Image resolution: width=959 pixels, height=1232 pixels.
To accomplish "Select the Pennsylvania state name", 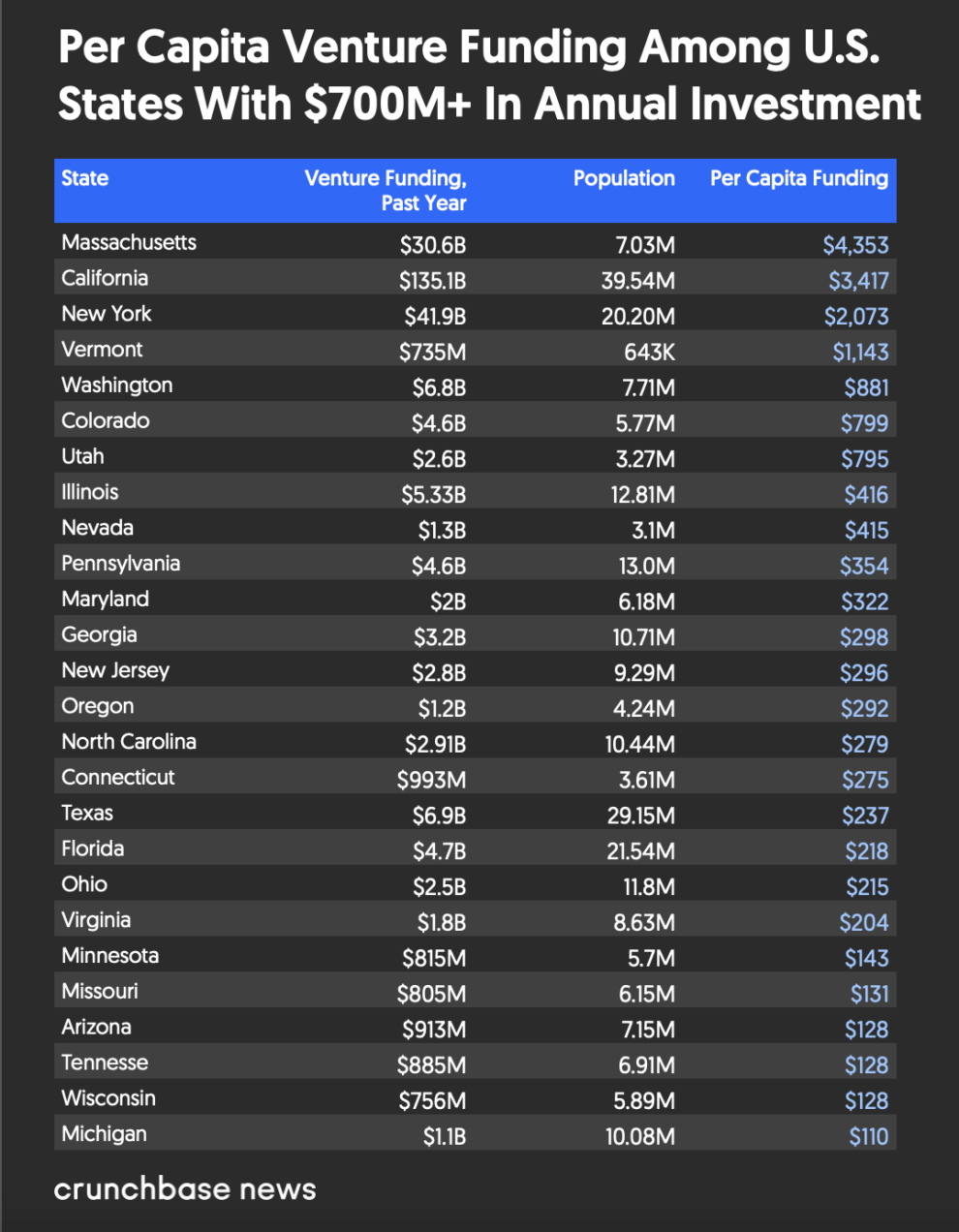I will [x=121, y=564].
